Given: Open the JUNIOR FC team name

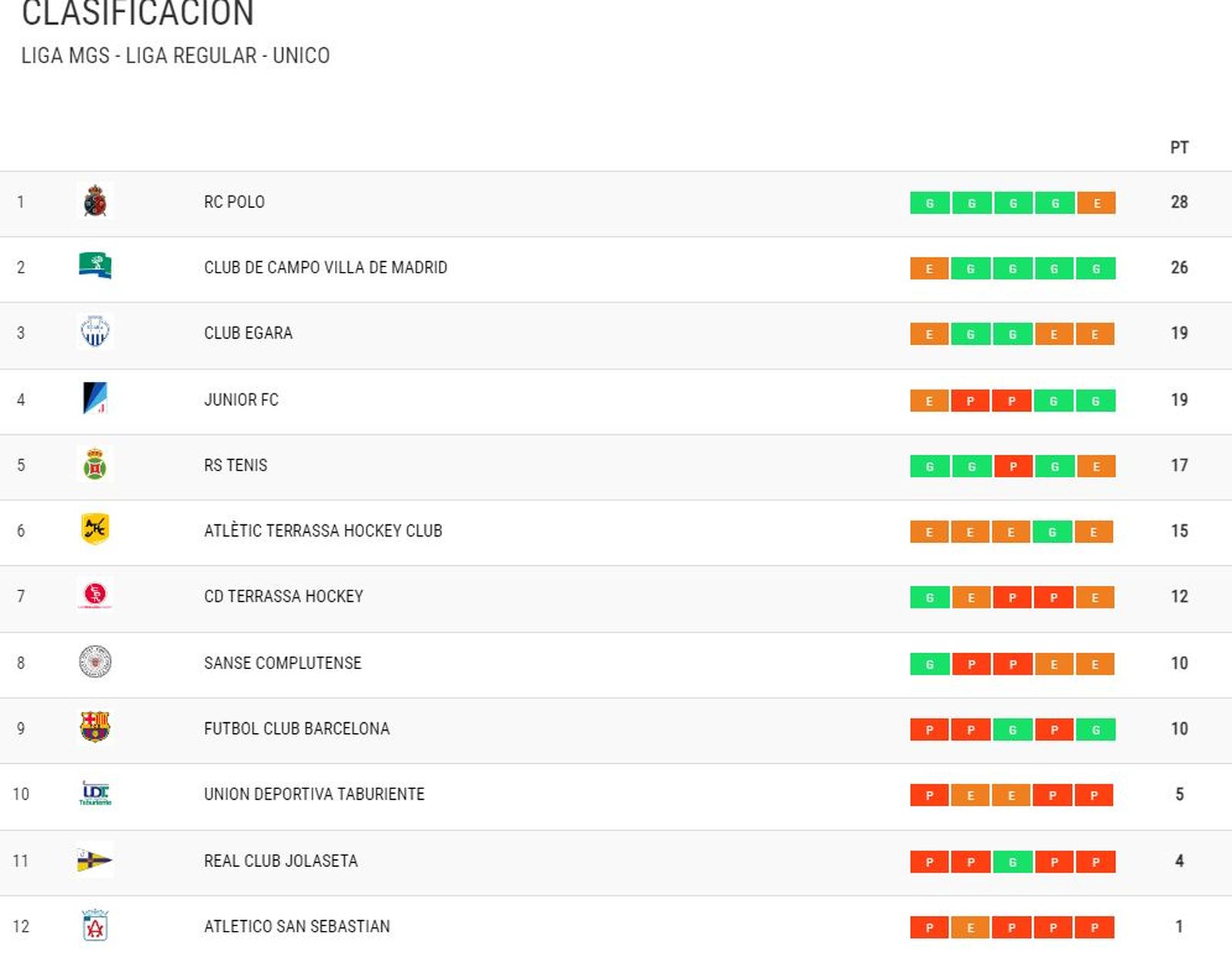Looking at the screenshot, I should [241, 400].
